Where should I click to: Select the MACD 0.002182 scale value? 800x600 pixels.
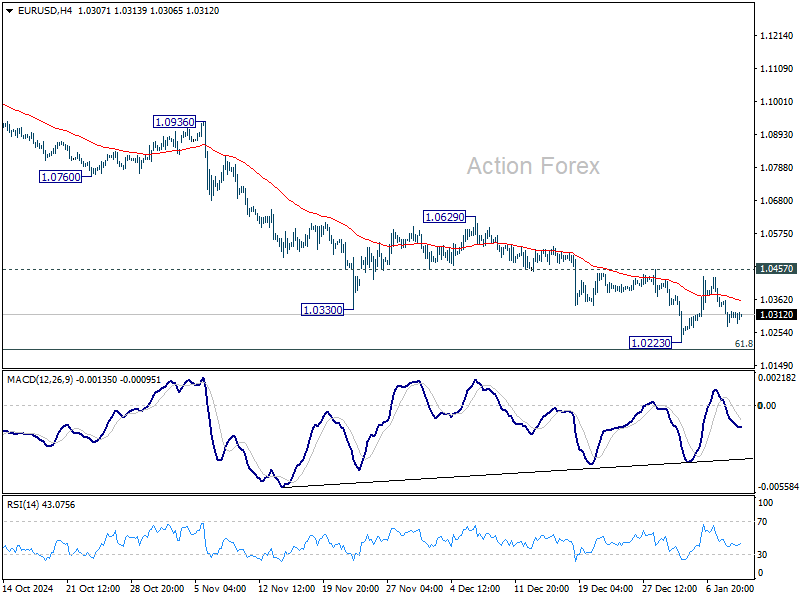point(777,378)
